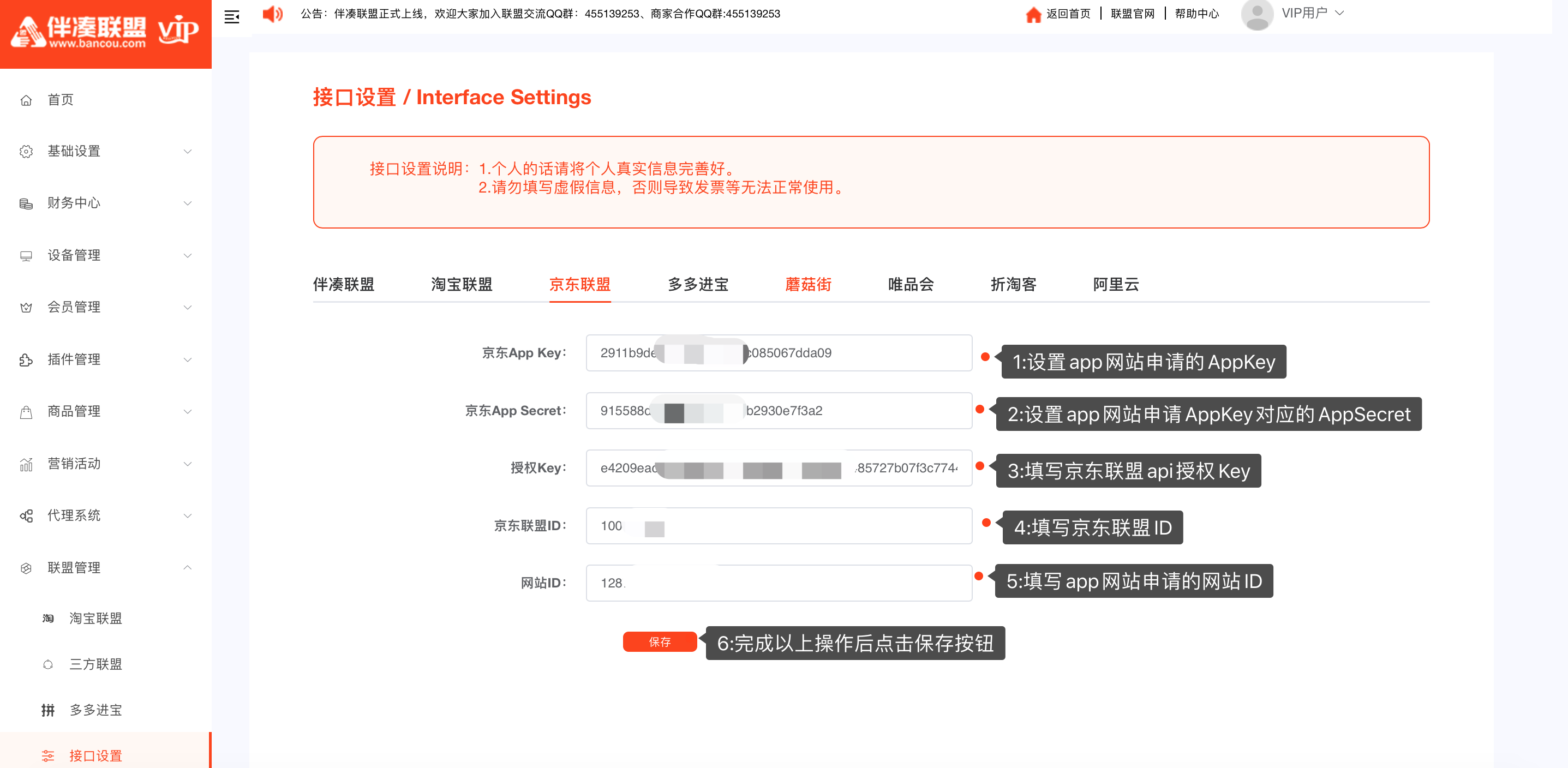Viewport: 1568px width, 768px height.
Task: Click the 接口设置 / Interface Settings heading
Action: (452, 98)
